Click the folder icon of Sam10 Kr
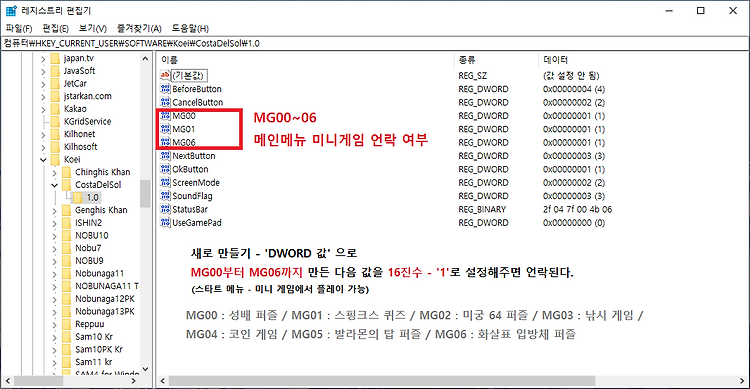This screenshot has height=389, width=750. [x=66, y=337]
